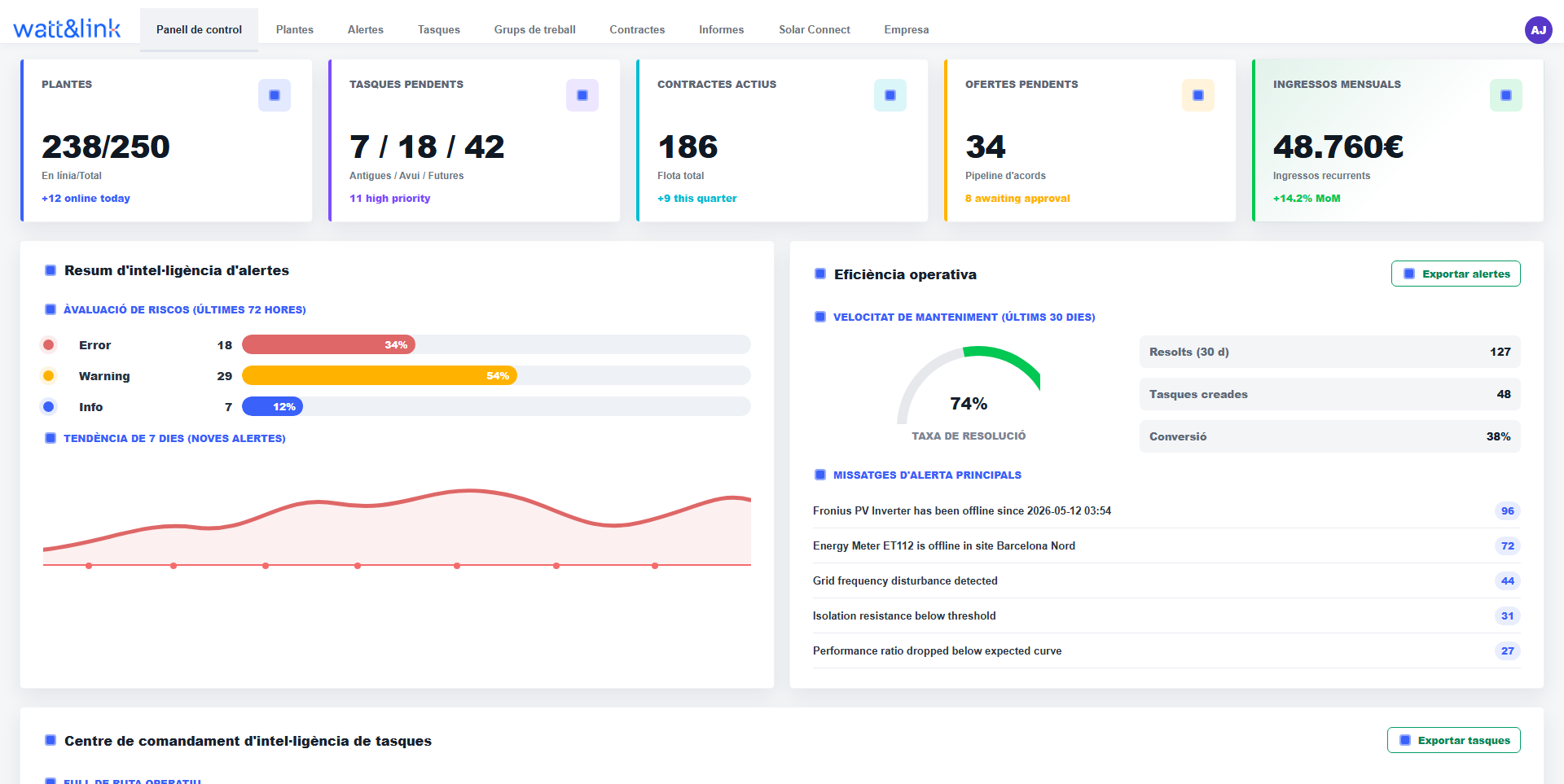This screenshot has height=784, width=1564.
Task: Click icon beside Resum d'intel·ligència d'alertes
Action: (x=51, y=270)
